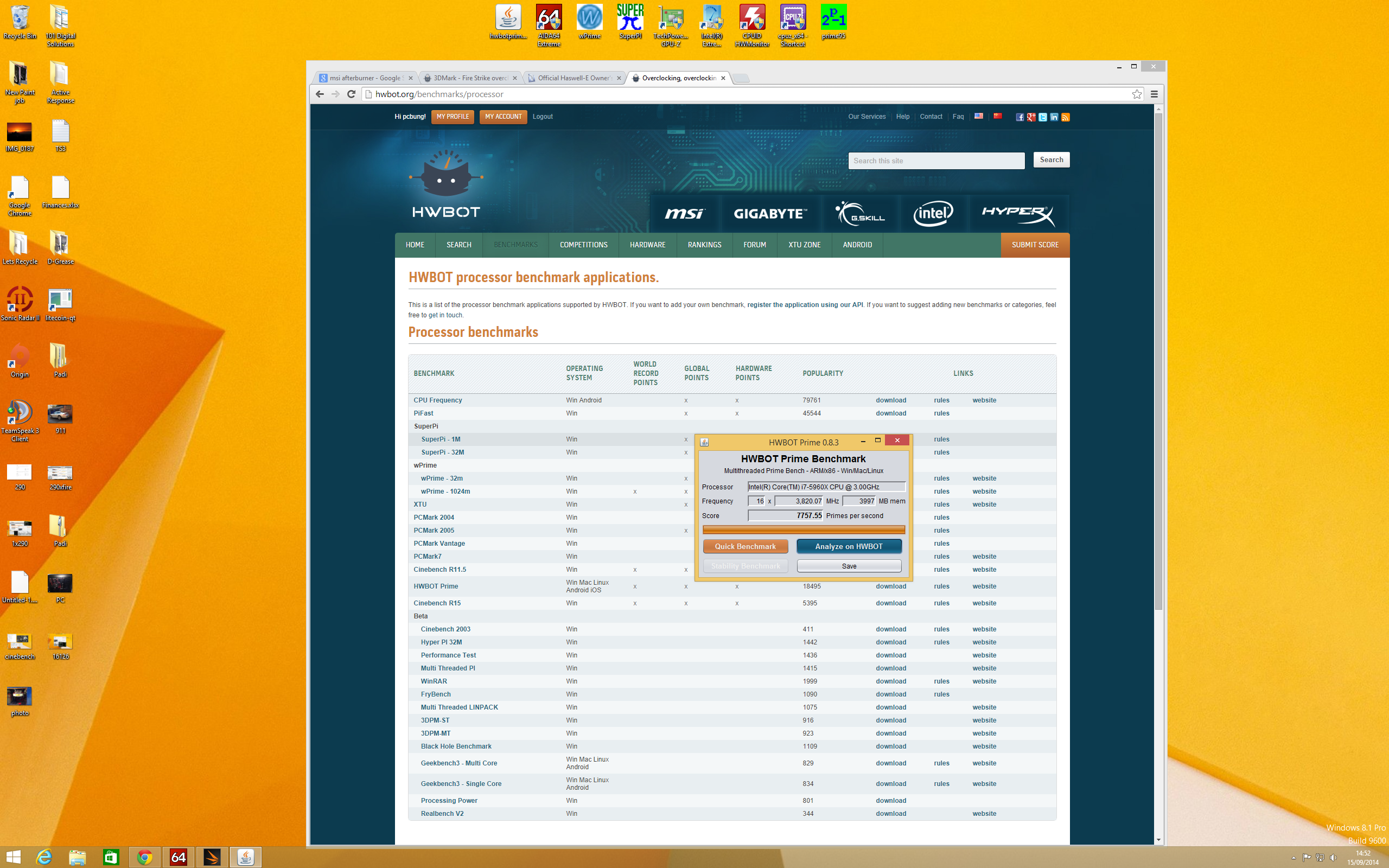Switch to Official Haswell-E Owners tab
Screen dimensions: 1389x868
click(x=574, y=78)
